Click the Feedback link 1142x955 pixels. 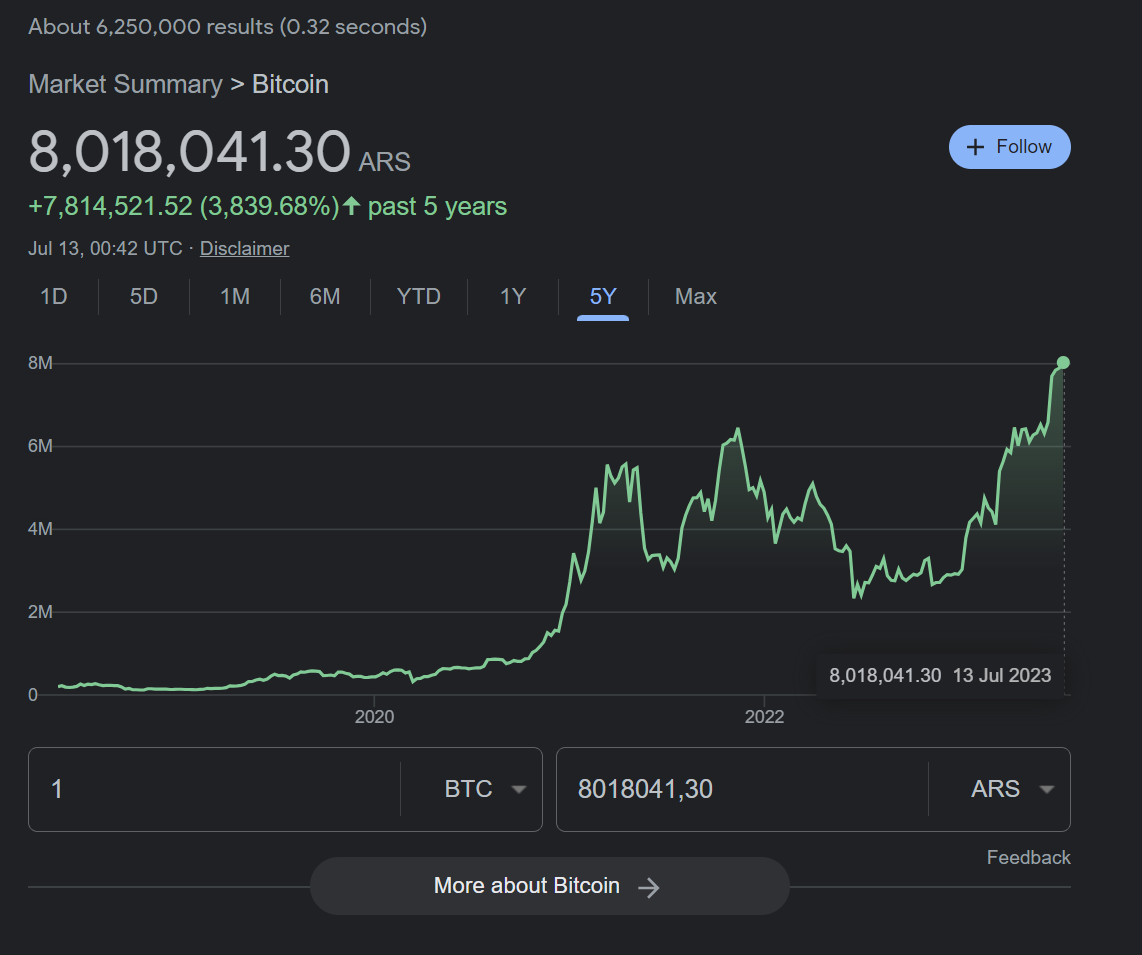(1028, 857)
